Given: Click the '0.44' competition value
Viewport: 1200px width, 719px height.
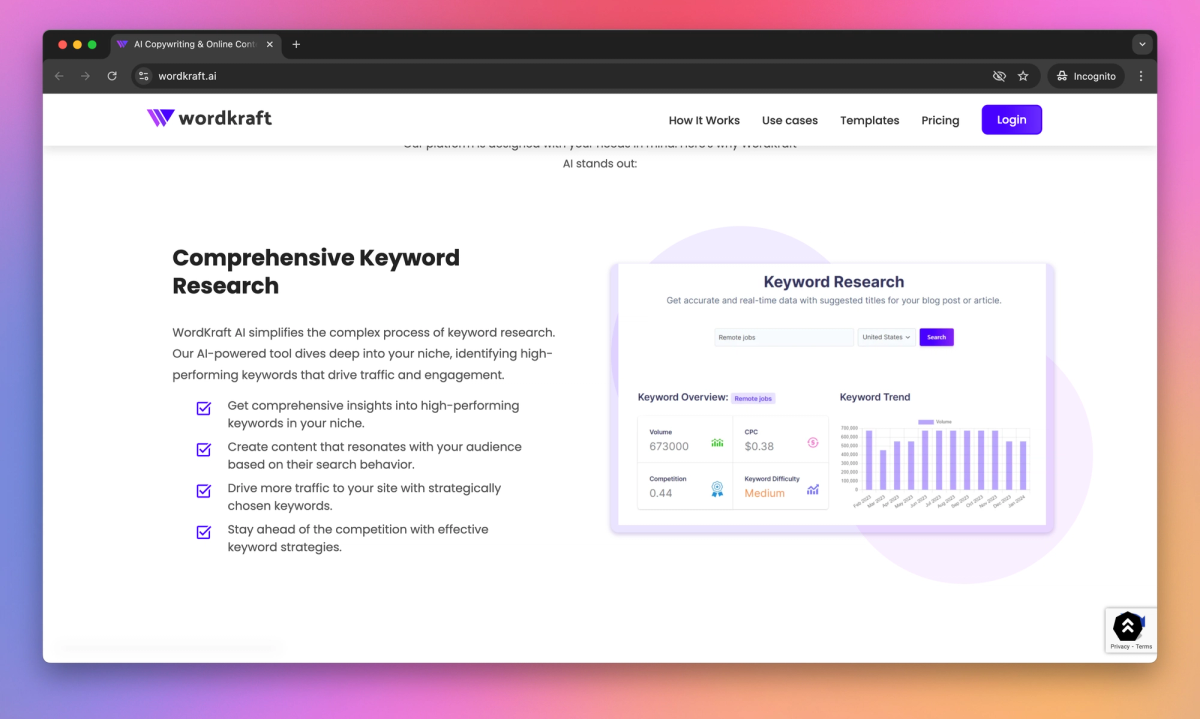Looking at the screenshot, I should click(x=661, y=493).
